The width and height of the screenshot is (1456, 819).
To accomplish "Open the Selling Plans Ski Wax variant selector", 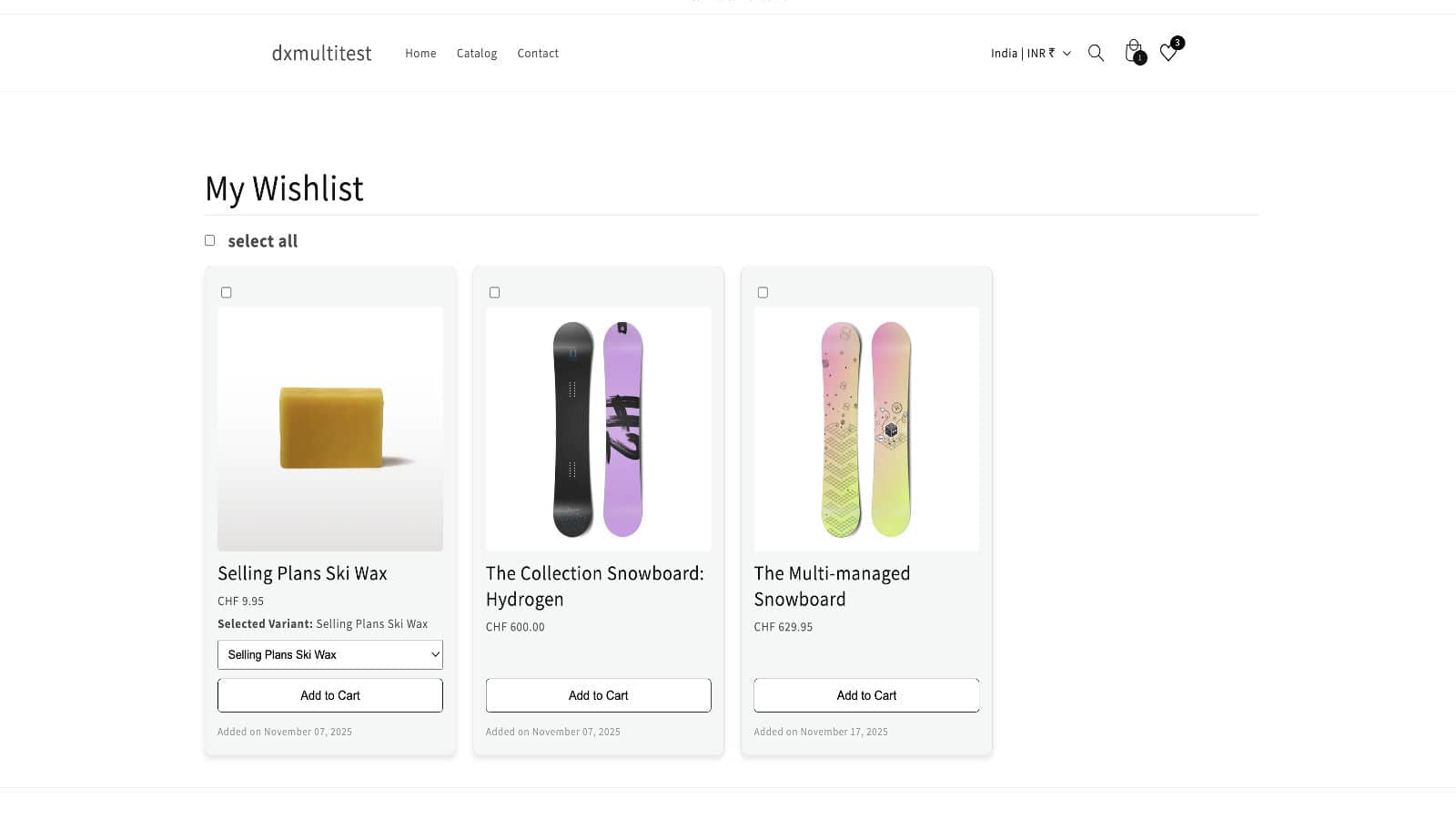I will (x=329, y=653).
